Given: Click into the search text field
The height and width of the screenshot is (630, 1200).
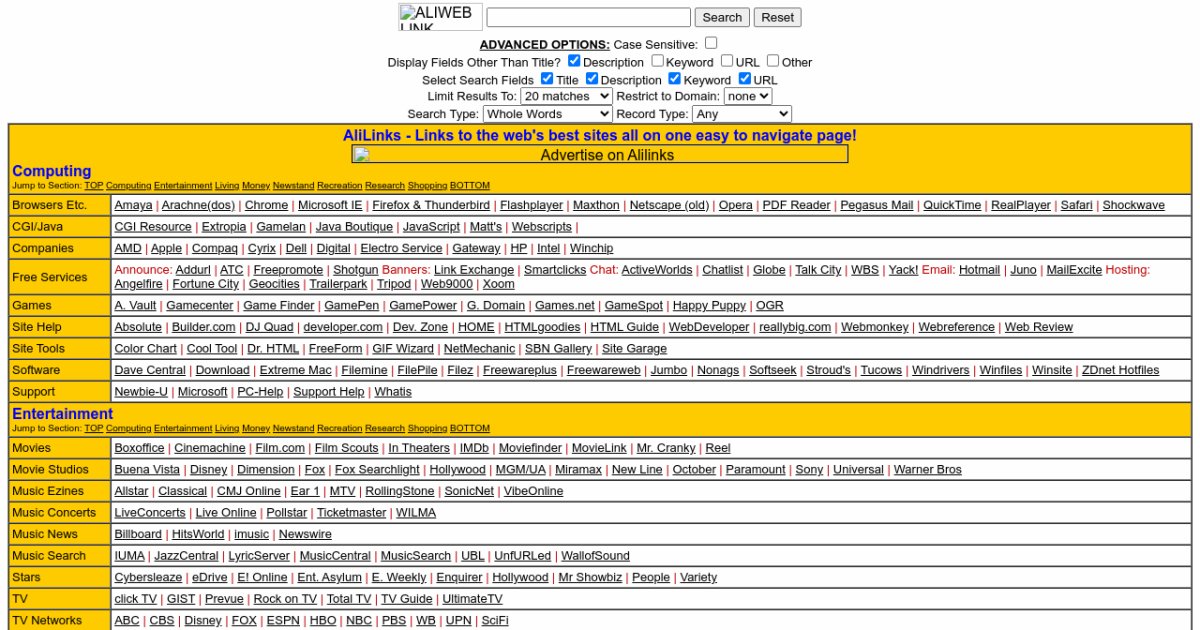Looking at the screenshot, I should pyautogui.click(x=588, y=17).
